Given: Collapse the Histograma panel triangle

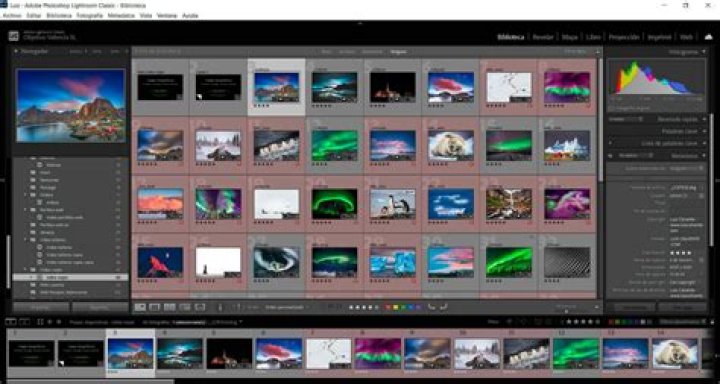Looking at the screenshot, I should 704,52.
